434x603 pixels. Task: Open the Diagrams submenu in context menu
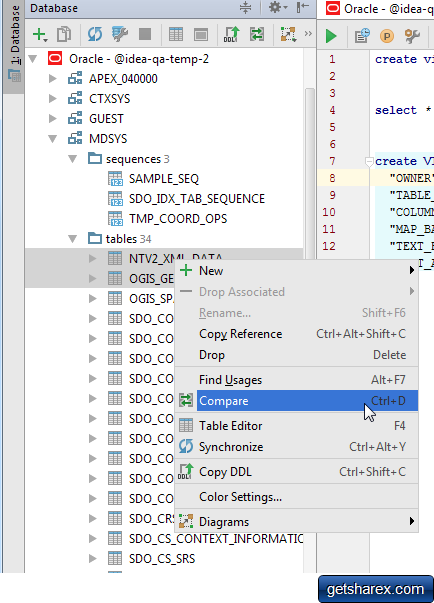[296, 522]
